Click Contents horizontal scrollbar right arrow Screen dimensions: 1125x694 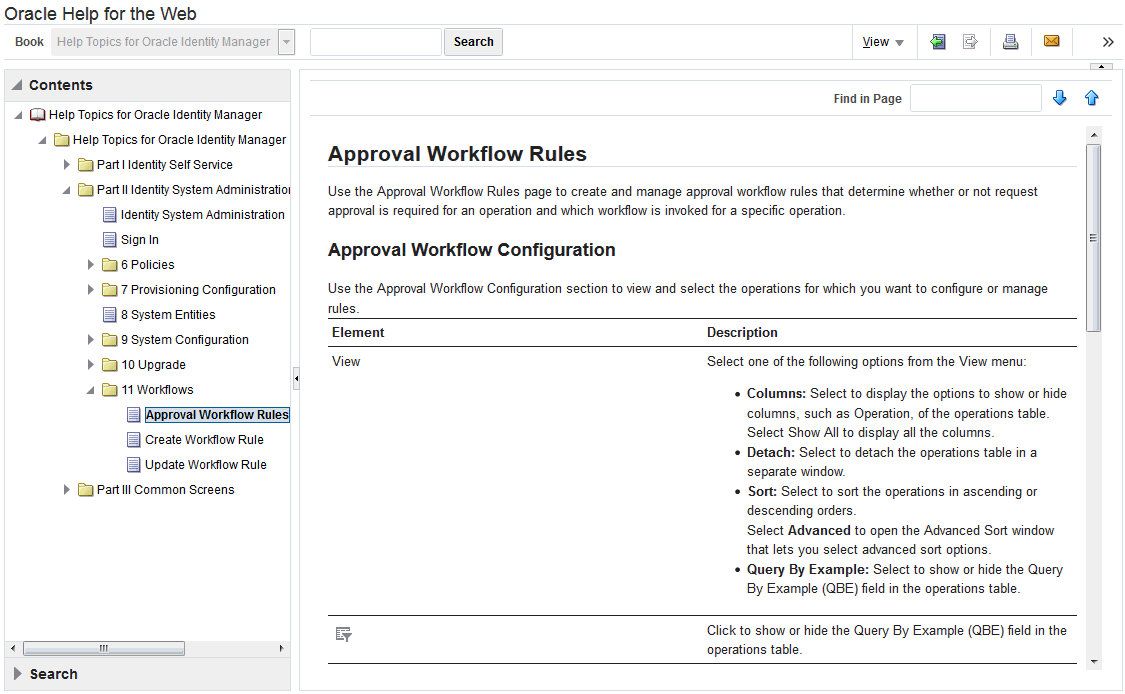[x=281, y=648]
